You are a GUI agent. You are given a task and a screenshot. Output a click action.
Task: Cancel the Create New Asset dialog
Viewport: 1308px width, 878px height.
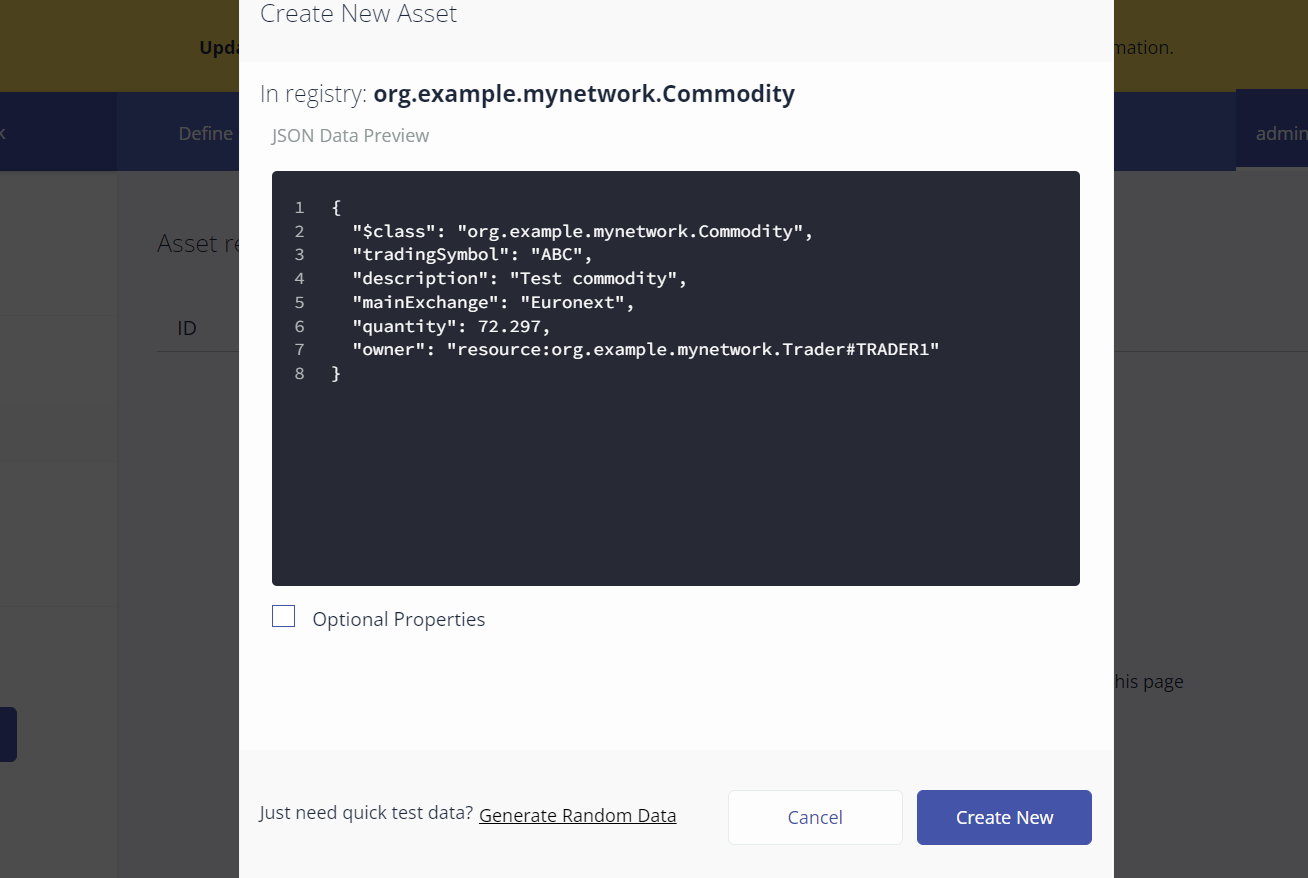[x=815, y=817]
